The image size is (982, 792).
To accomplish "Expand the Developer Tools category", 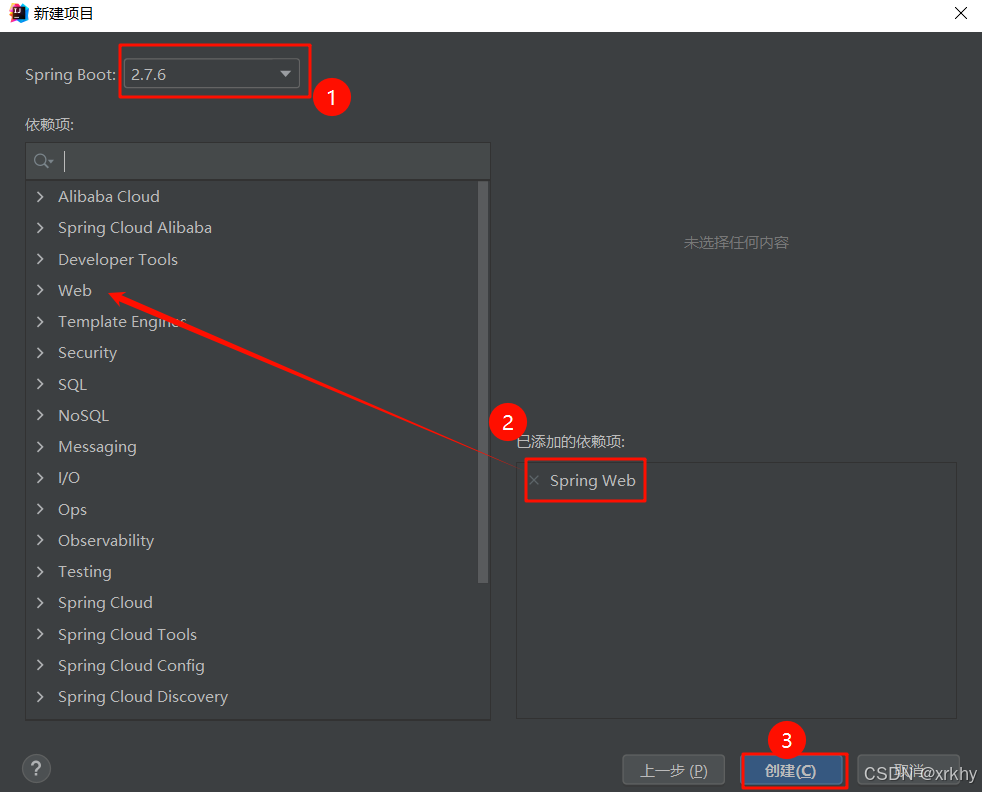I will coord(40,259).
